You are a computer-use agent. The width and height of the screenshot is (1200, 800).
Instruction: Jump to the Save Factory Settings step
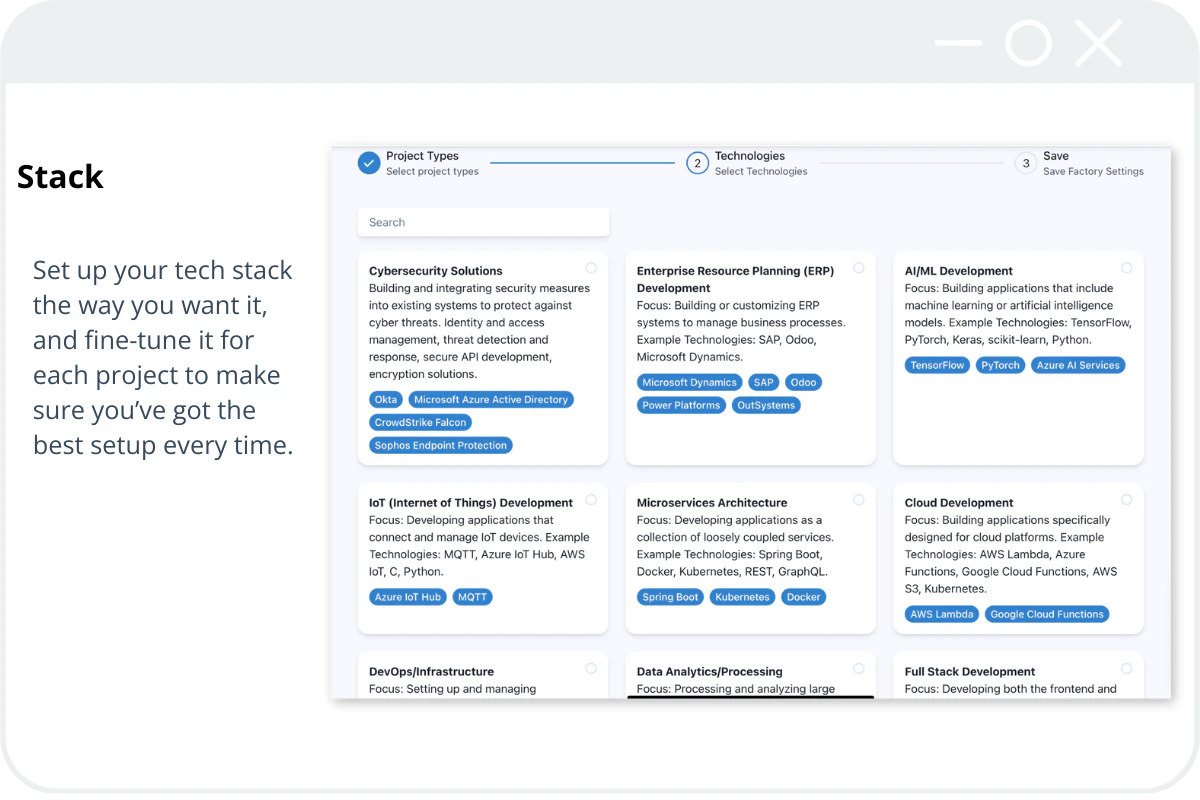(1025, 163)
